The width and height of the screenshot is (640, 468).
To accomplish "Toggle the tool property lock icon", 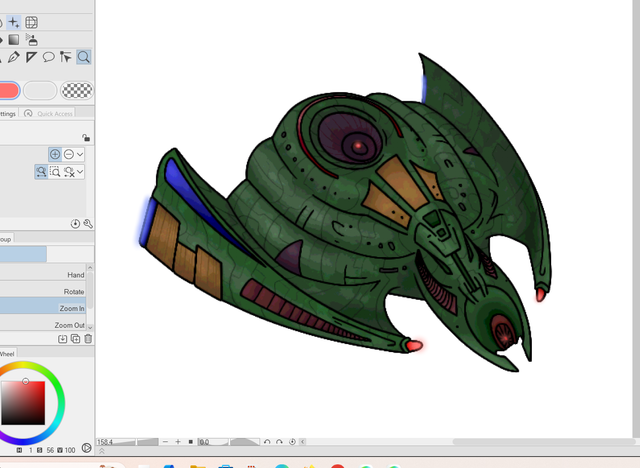I will (x=86, y=138).
